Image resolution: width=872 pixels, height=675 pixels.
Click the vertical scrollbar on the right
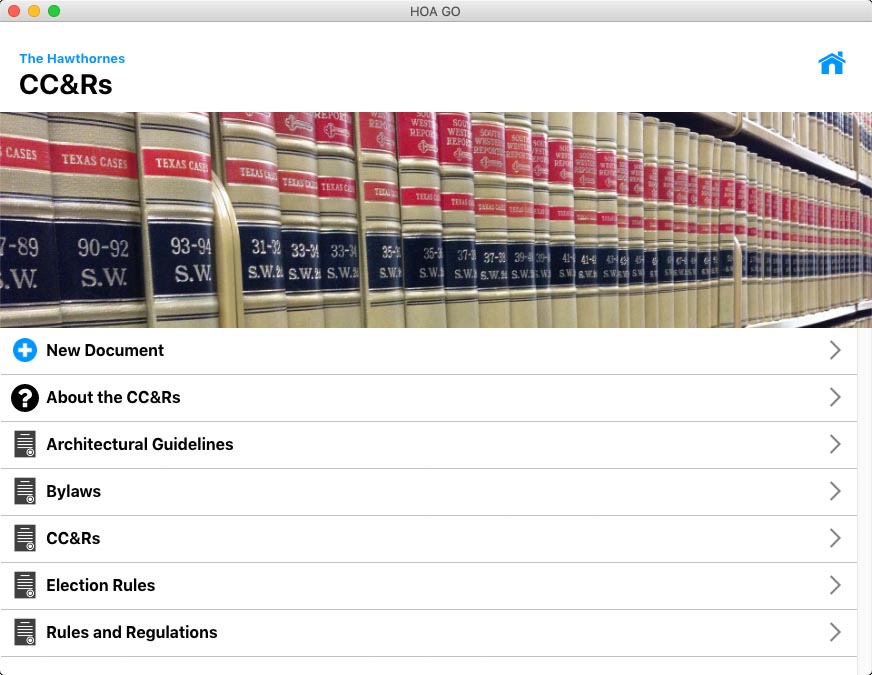pos(864,500)
